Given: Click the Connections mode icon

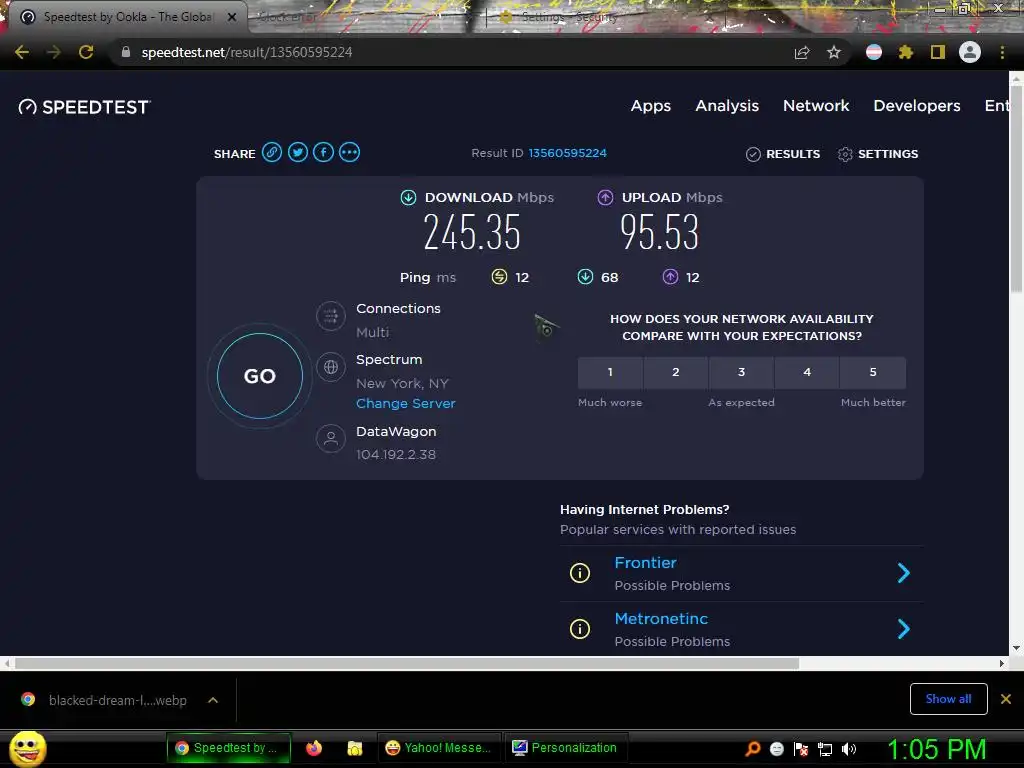Looking at the screenshot, I should tap(331, 316).
